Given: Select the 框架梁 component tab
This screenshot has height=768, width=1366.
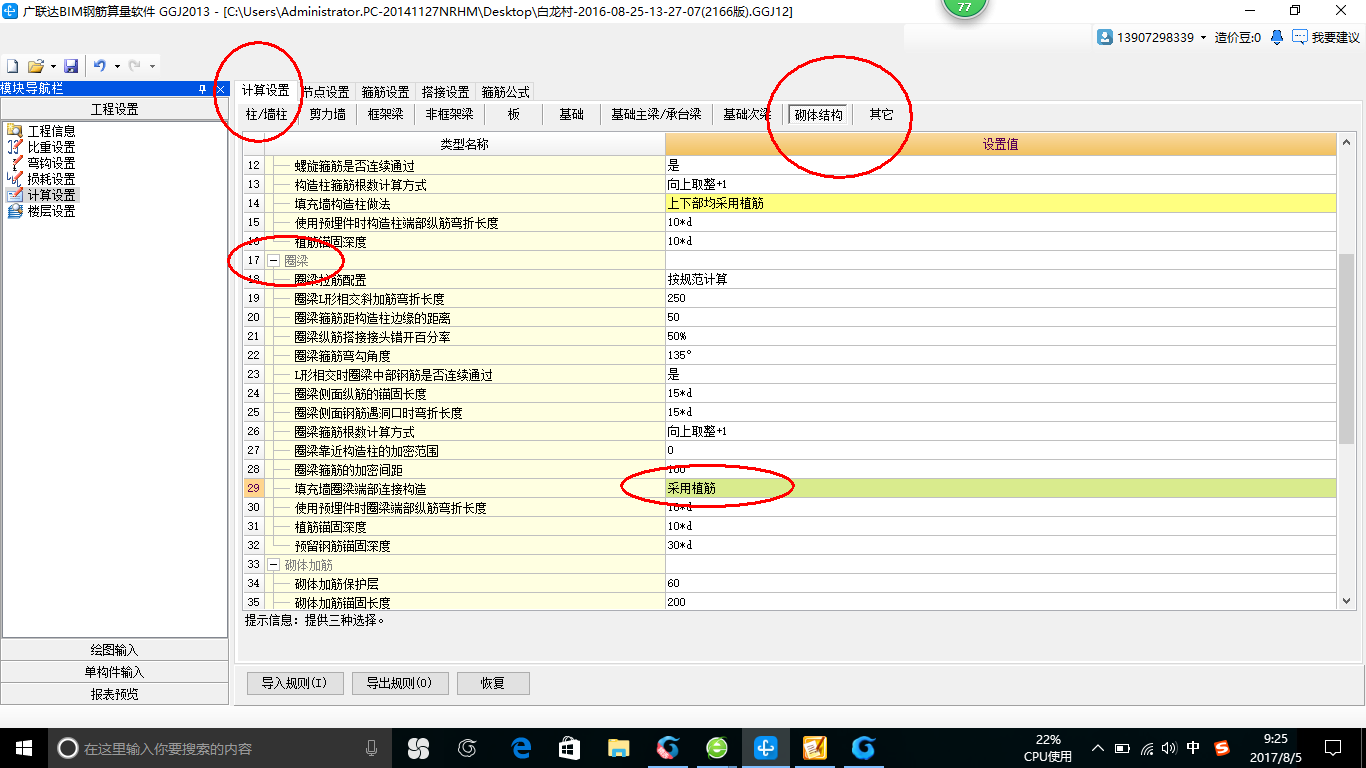Looking at the screenshot, I should point(385,115).
